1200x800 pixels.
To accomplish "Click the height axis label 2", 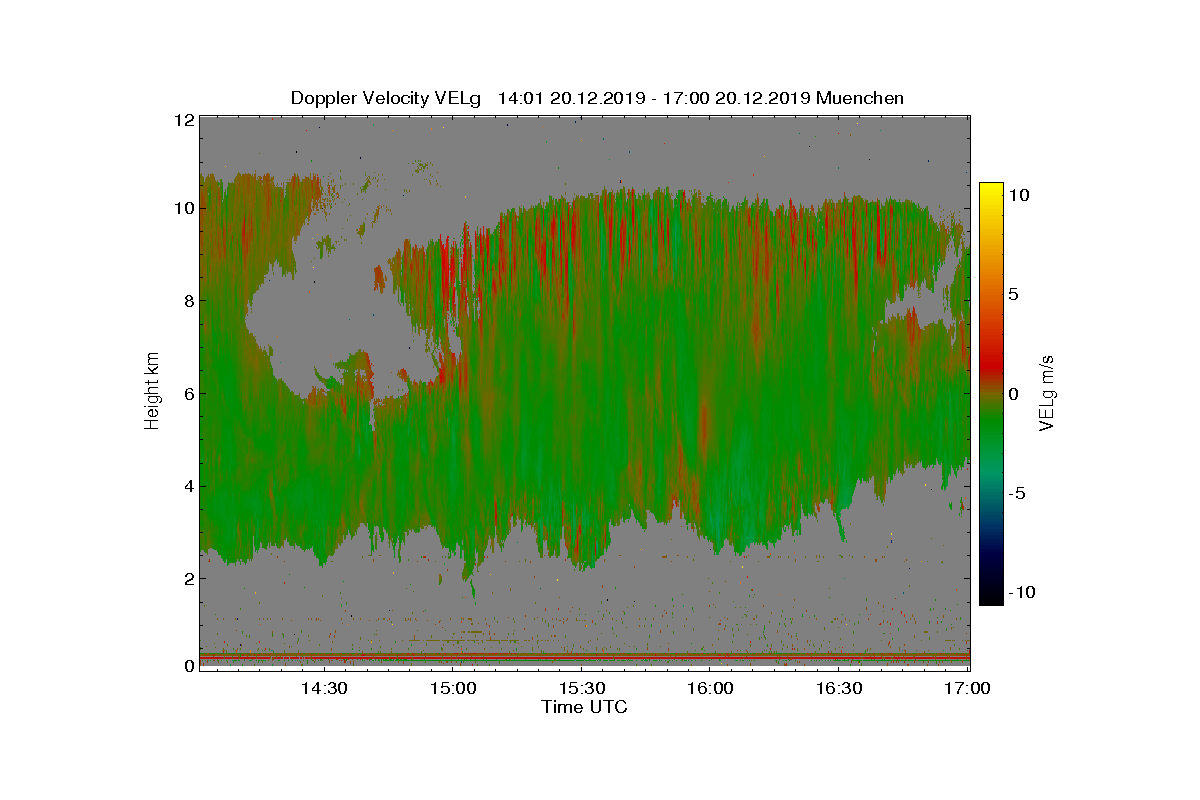I will tap(188, 578).
